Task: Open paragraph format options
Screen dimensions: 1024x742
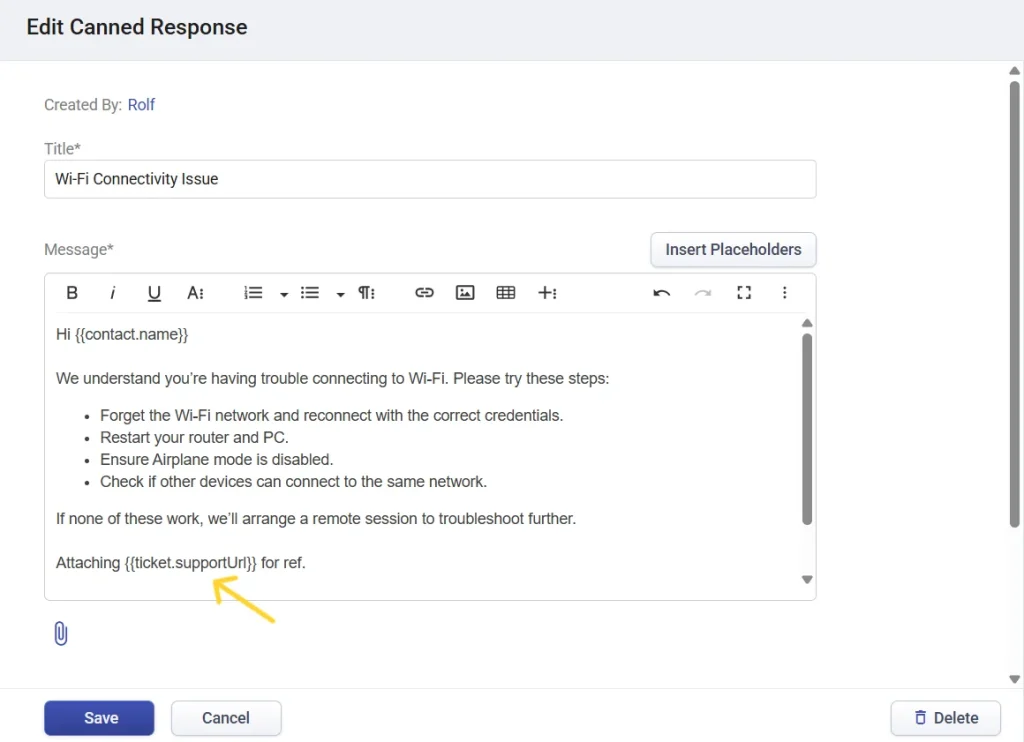Action: tap(366, 293)
